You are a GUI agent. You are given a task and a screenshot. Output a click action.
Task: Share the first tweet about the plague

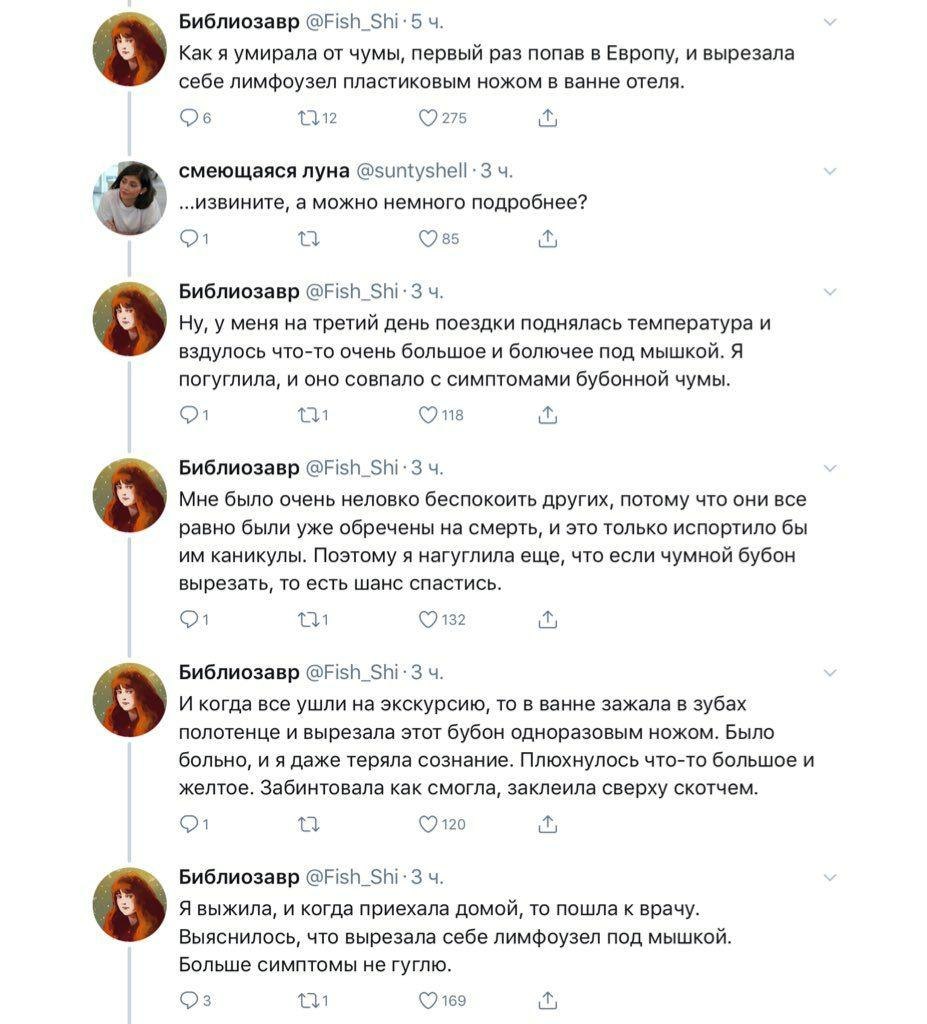coord(547,119)
